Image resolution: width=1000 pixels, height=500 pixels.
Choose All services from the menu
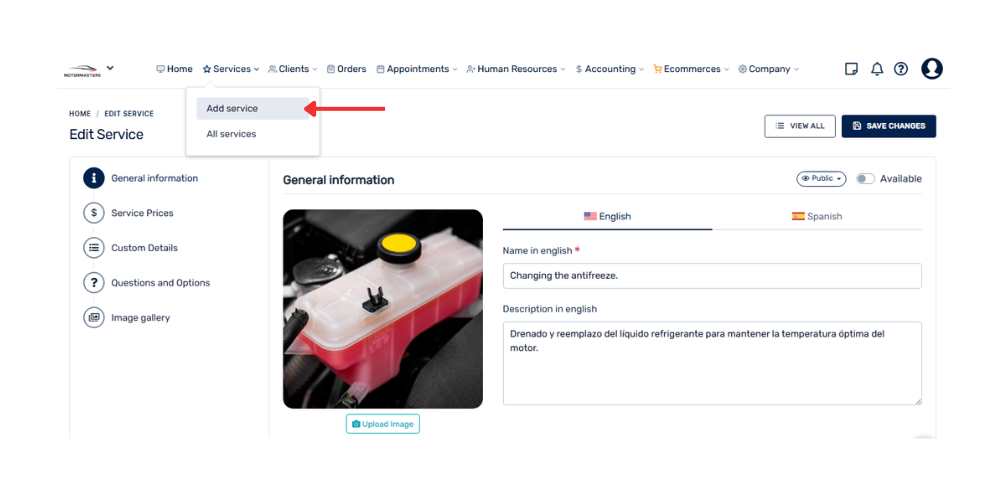231,134
